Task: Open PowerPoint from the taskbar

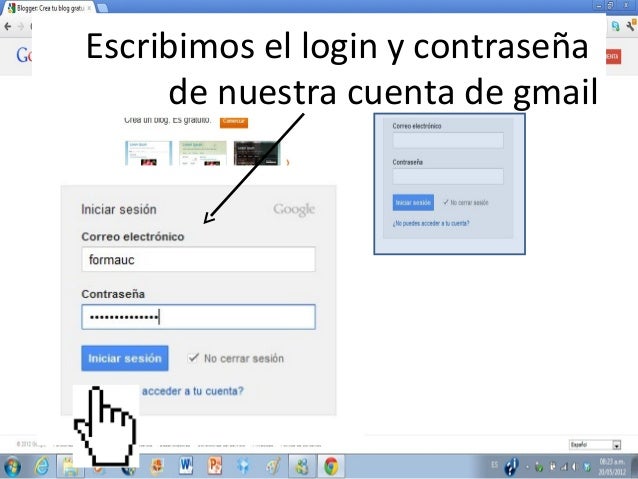Action: [x=214, y=466]
